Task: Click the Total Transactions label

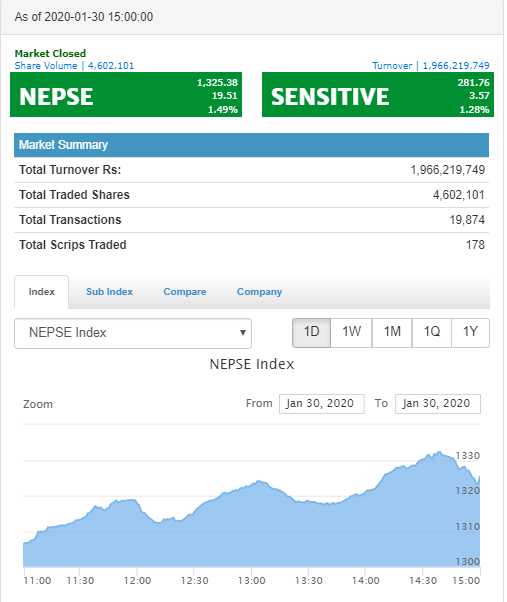Action: [70, 220]
